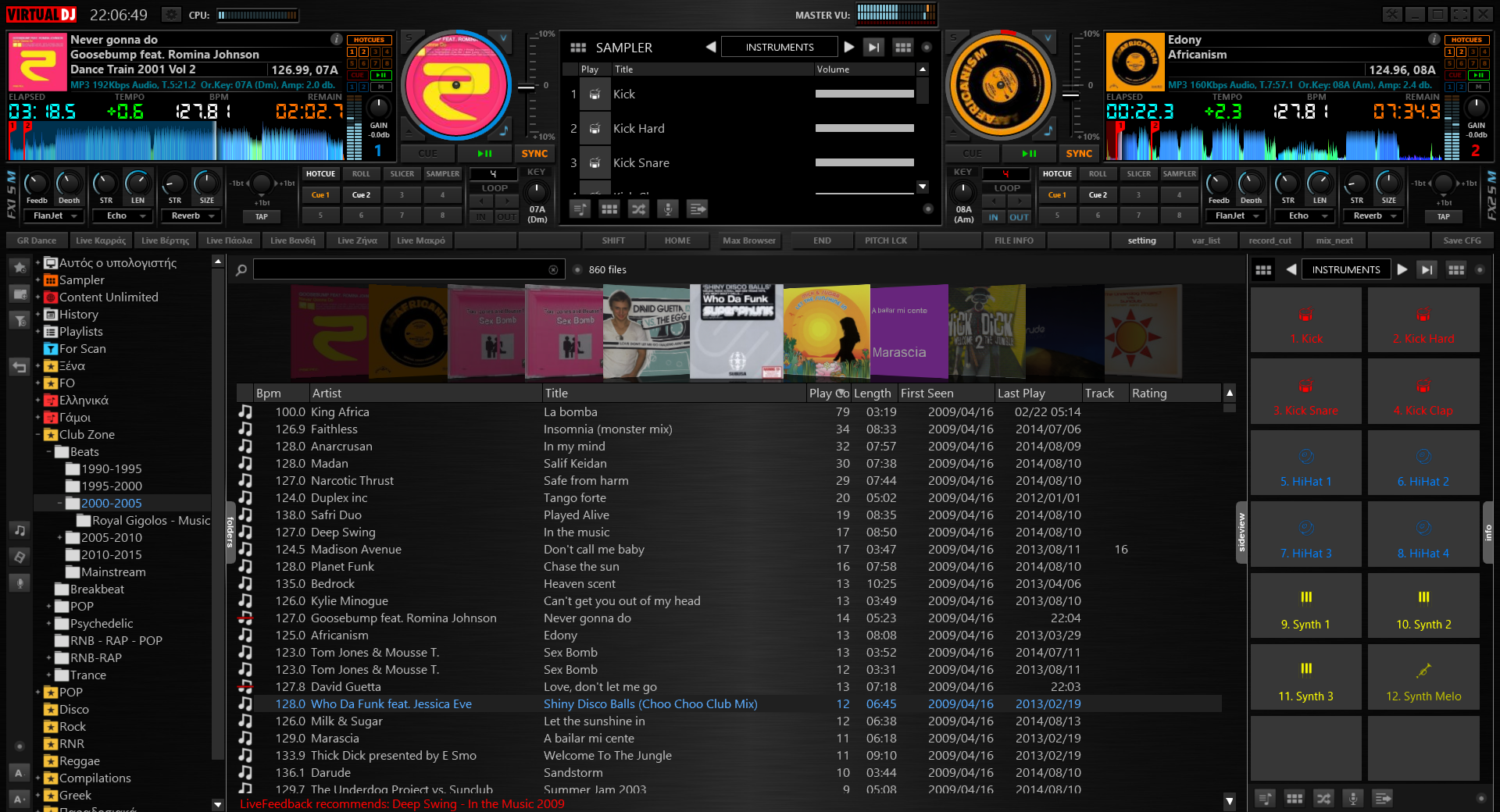Open the left deck track info icon
1500x812 pixels.
pyautogui.click(x=336, y=39)
